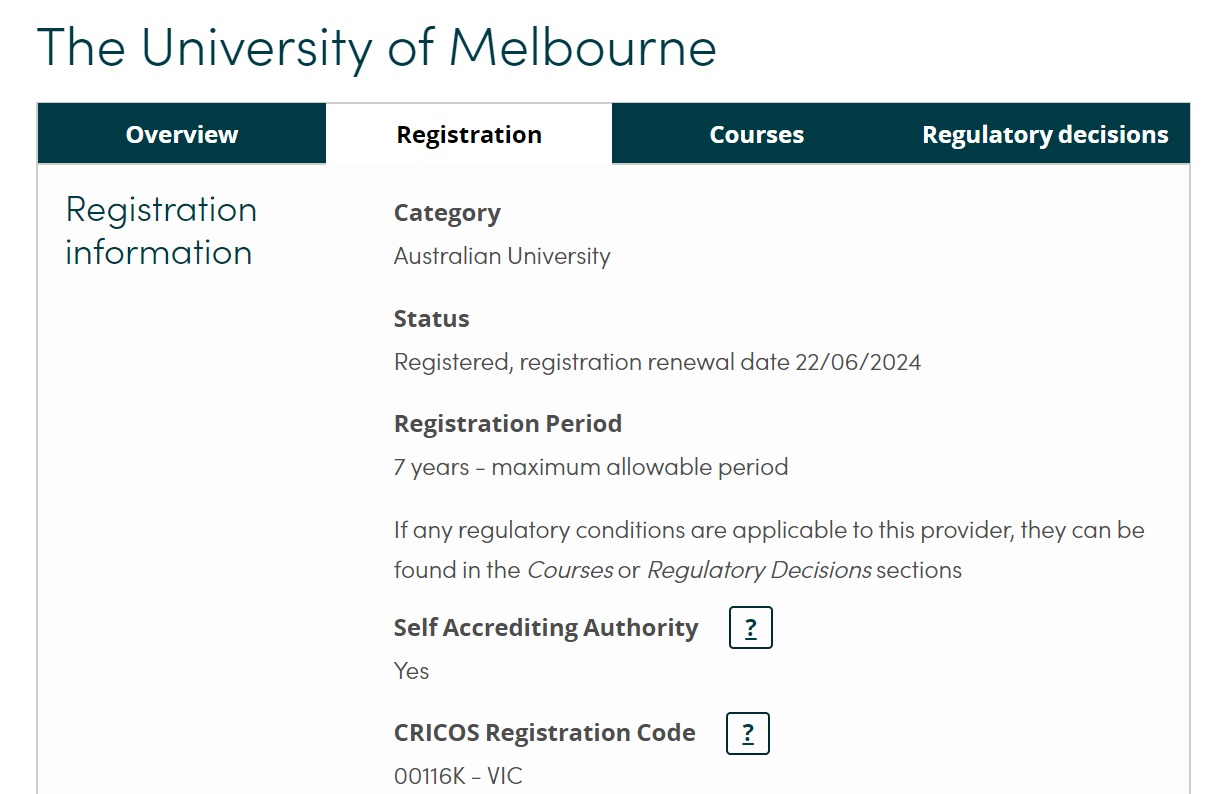This screenshot has height=794, width=1230.
Task: Select the 7 years maximum allowable period text
Action: click(591, 467)
